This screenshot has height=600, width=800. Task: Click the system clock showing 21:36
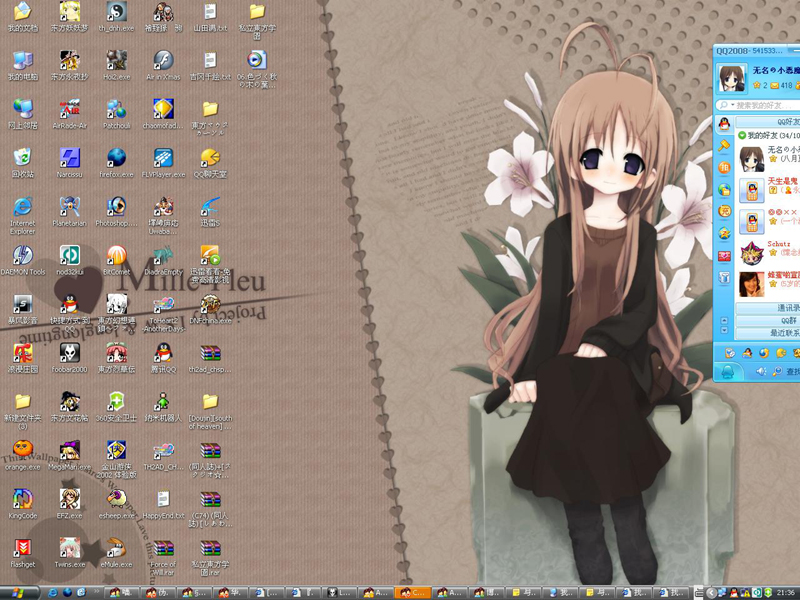[x=786, y=593]
